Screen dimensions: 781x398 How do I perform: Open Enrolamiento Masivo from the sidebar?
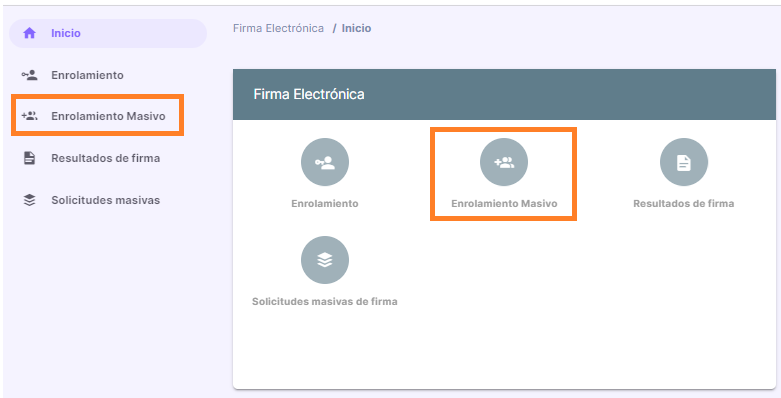[x=108, y=116]
